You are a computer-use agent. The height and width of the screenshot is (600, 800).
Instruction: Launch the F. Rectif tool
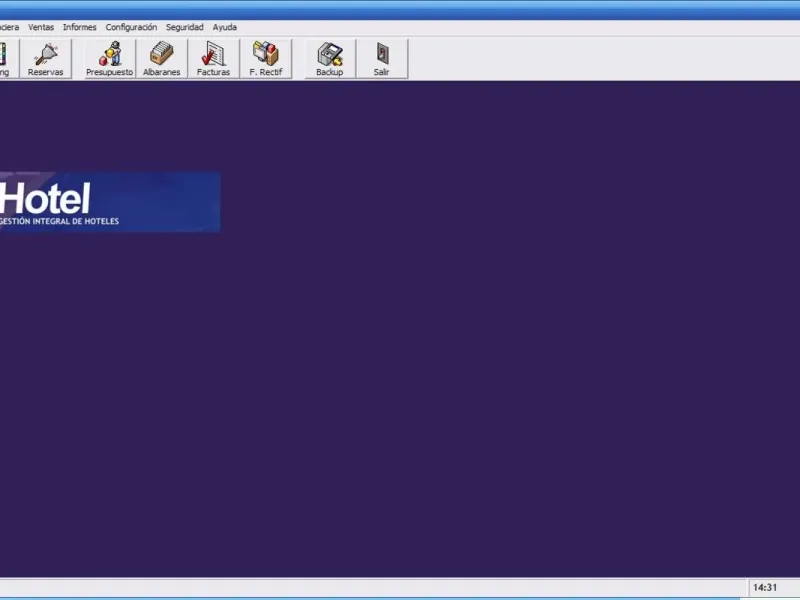pos(266,59)
